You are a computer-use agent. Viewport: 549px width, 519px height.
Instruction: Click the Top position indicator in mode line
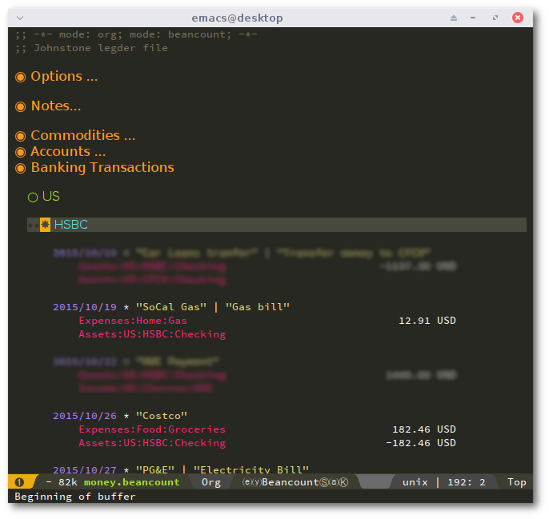coord(517,482)
